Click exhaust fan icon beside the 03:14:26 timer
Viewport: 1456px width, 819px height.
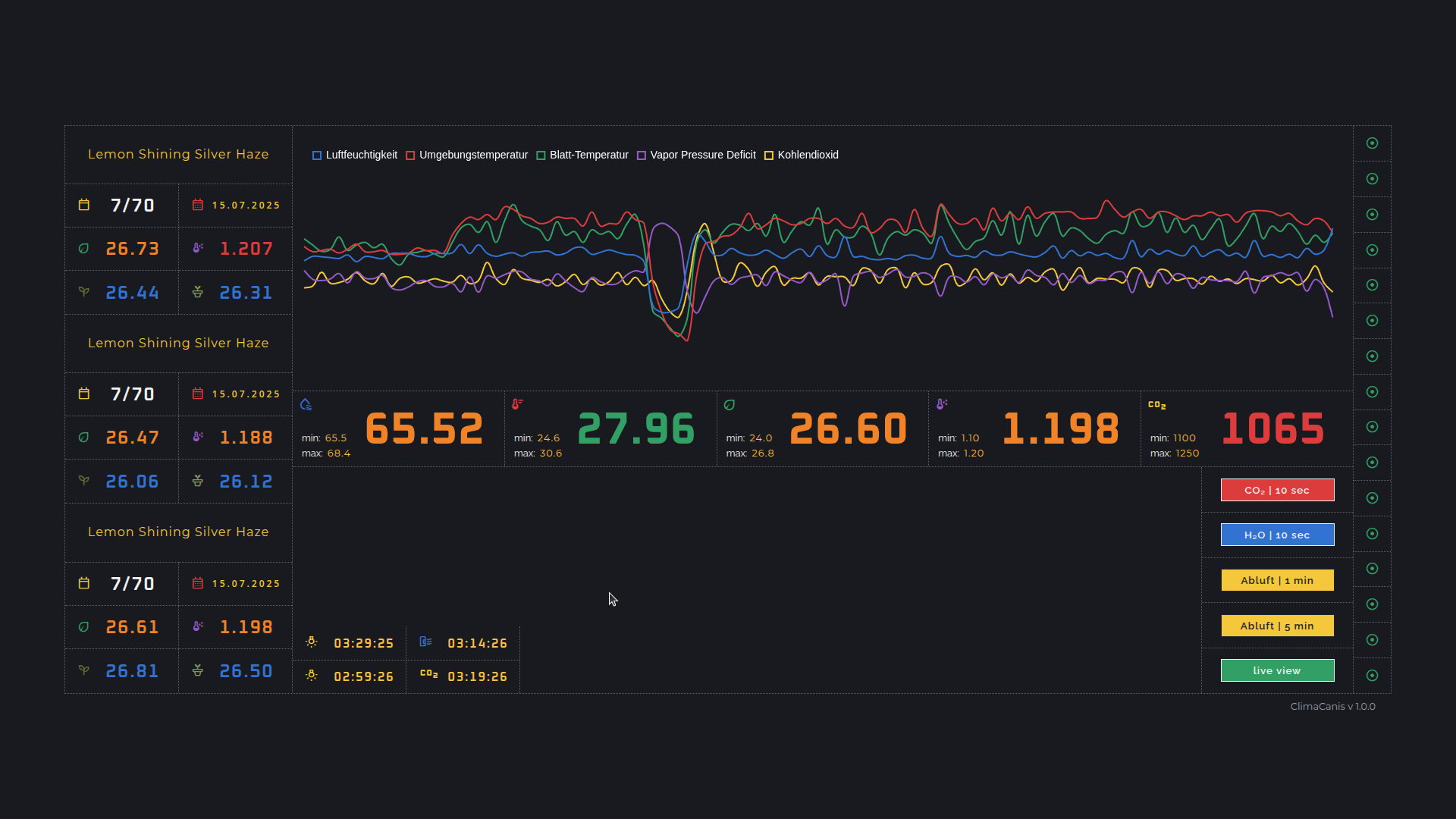click(425, 642)
